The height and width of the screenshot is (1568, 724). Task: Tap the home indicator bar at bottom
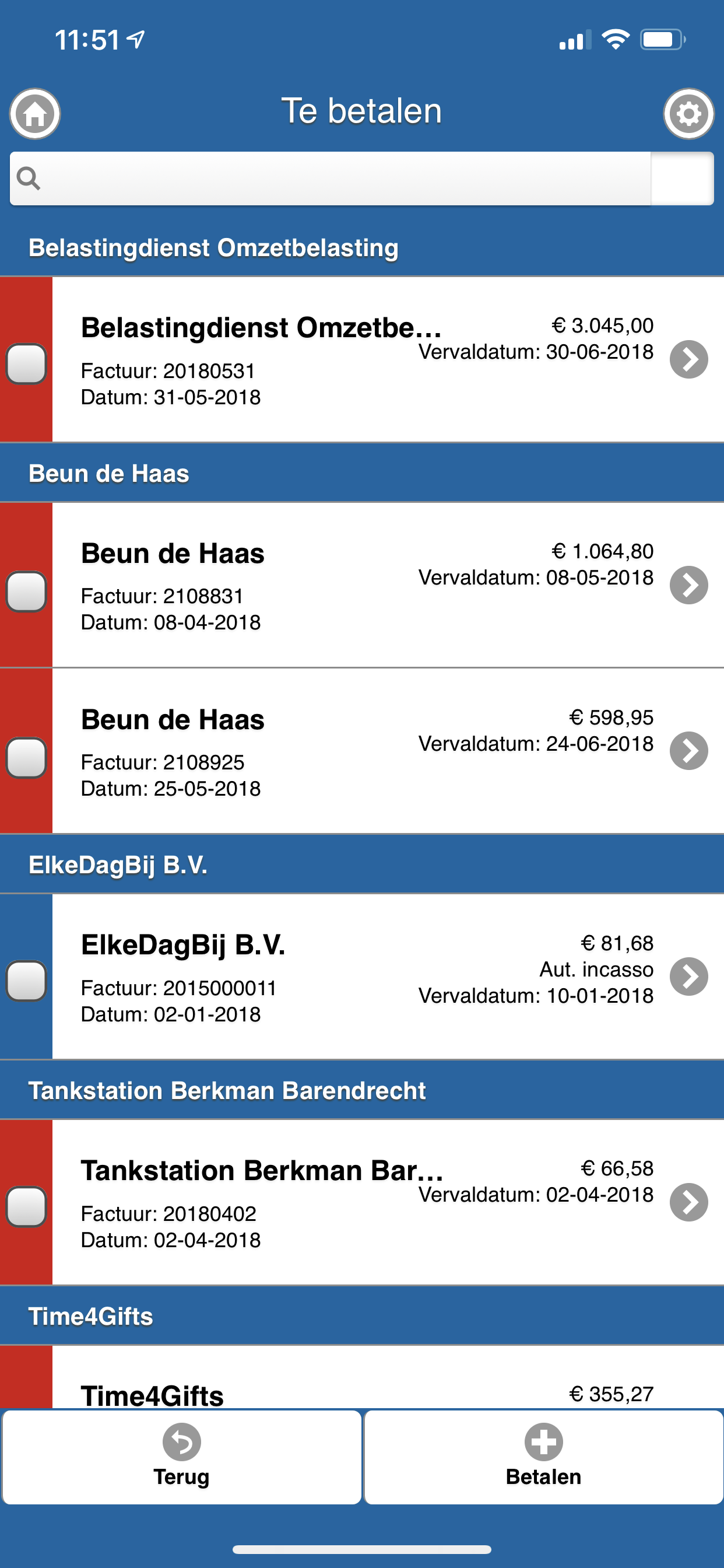pyautogui.click(x=362, y=1549)
